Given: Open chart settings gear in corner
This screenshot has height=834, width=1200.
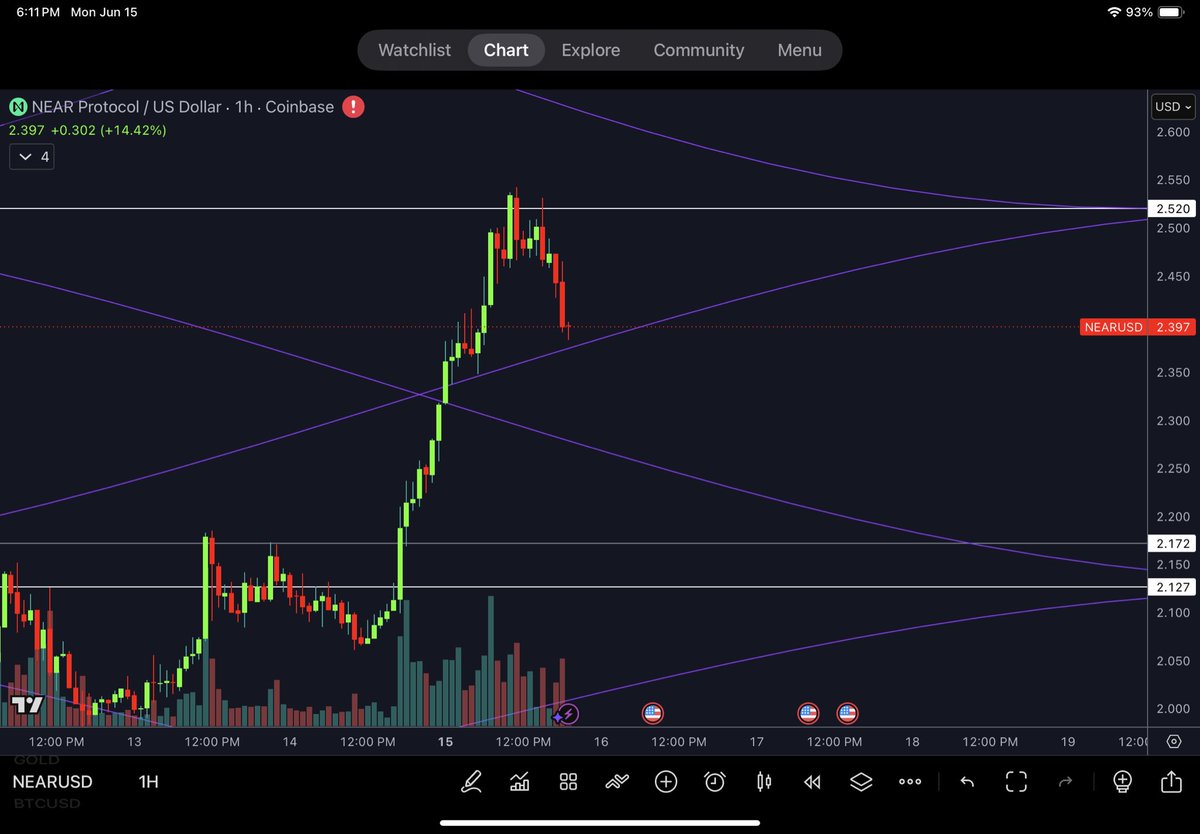Looking at the screenshot, I should click(x=1174, y=742).
